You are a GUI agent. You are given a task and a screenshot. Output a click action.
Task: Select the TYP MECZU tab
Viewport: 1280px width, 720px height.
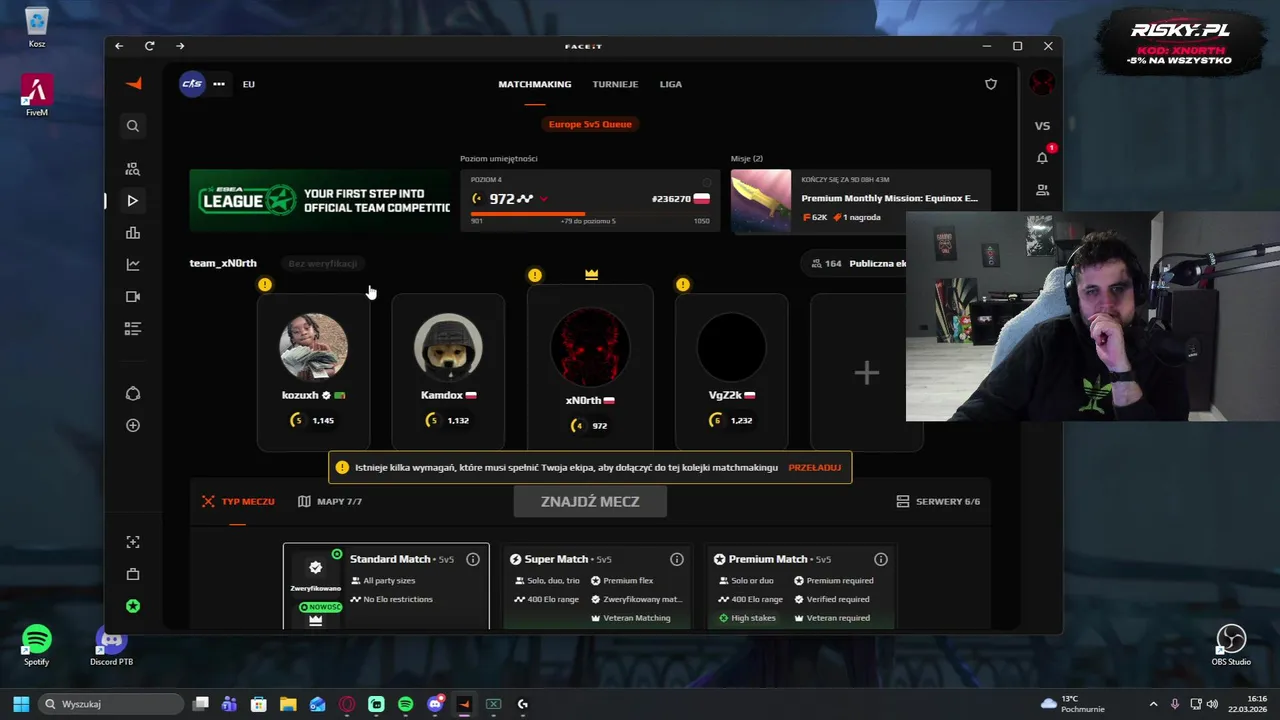(x=238, y=502)
